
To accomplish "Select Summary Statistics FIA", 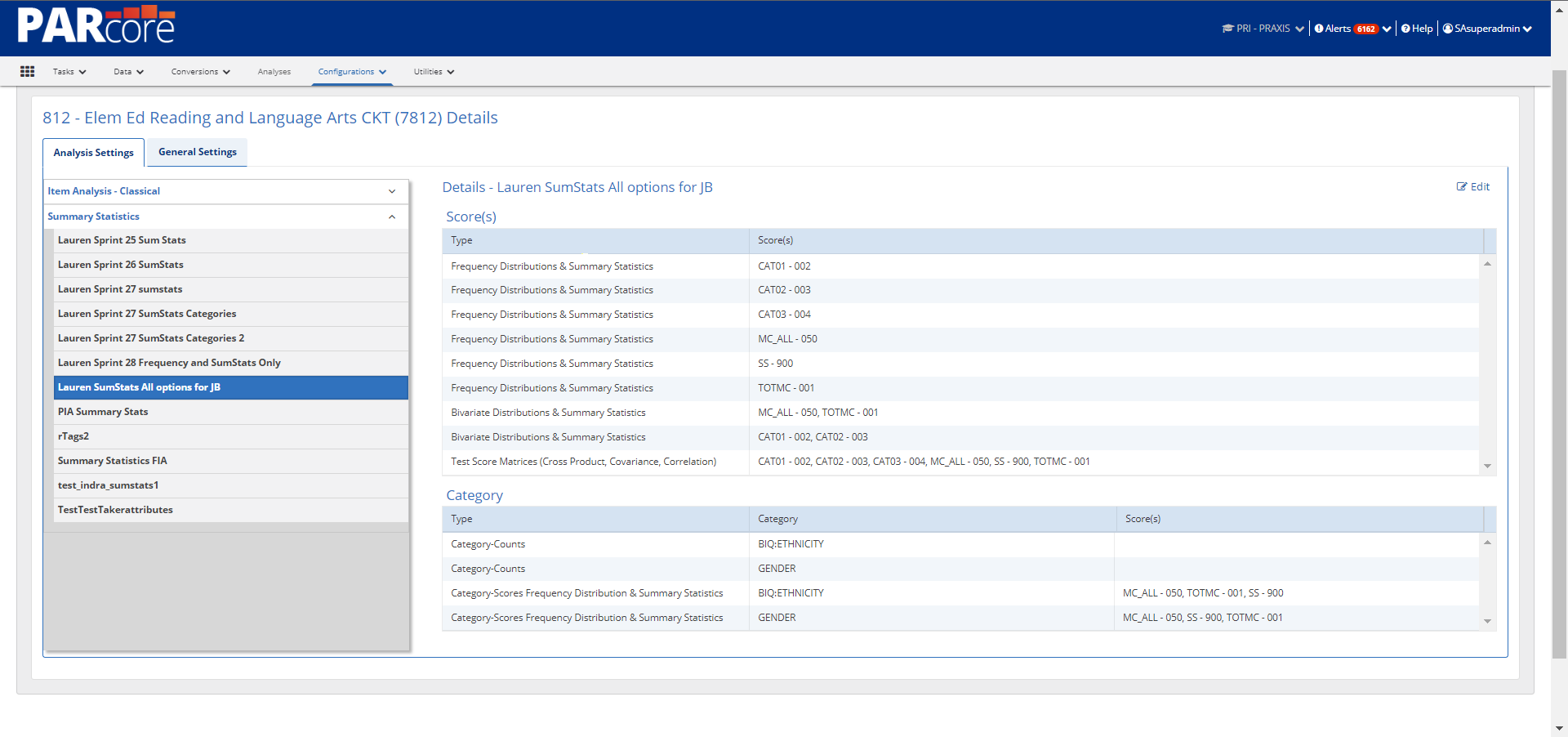I will [231, 461].
